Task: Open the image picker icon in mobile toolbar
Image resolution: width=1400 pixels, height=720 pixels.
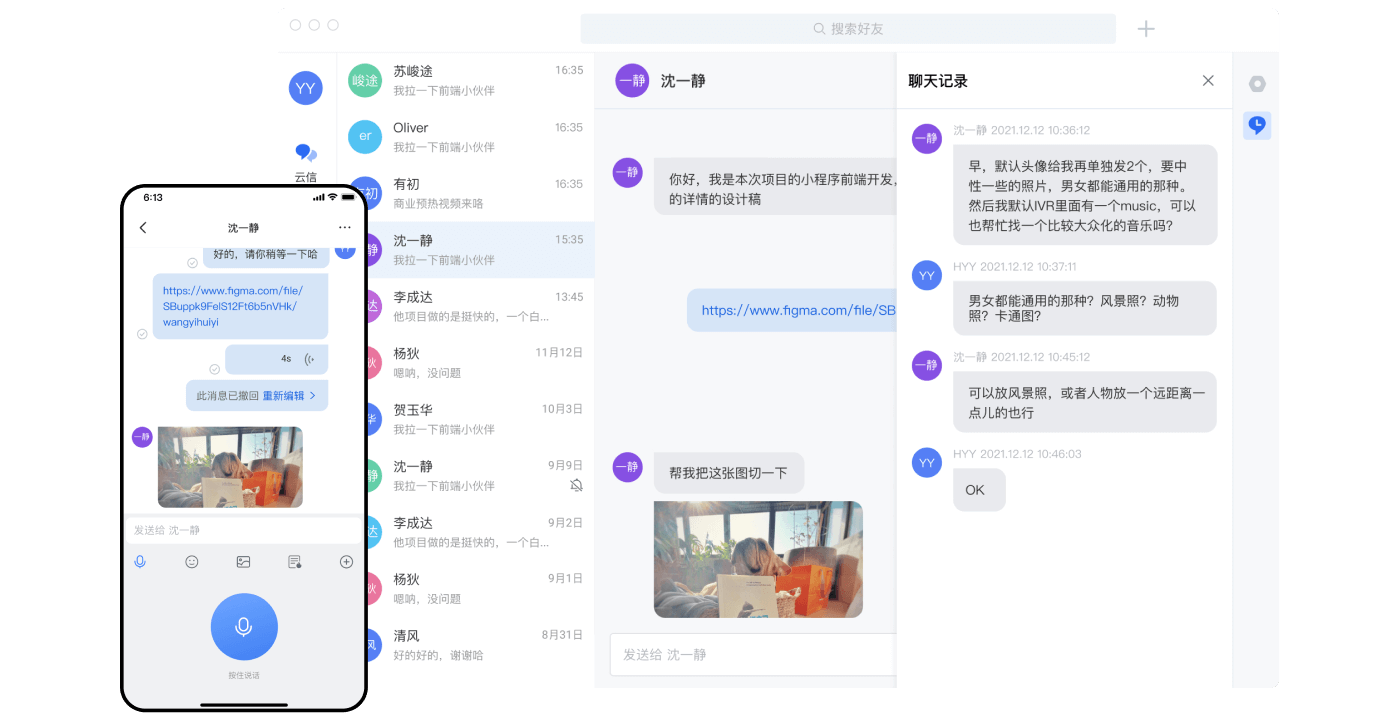Action: 243,561
